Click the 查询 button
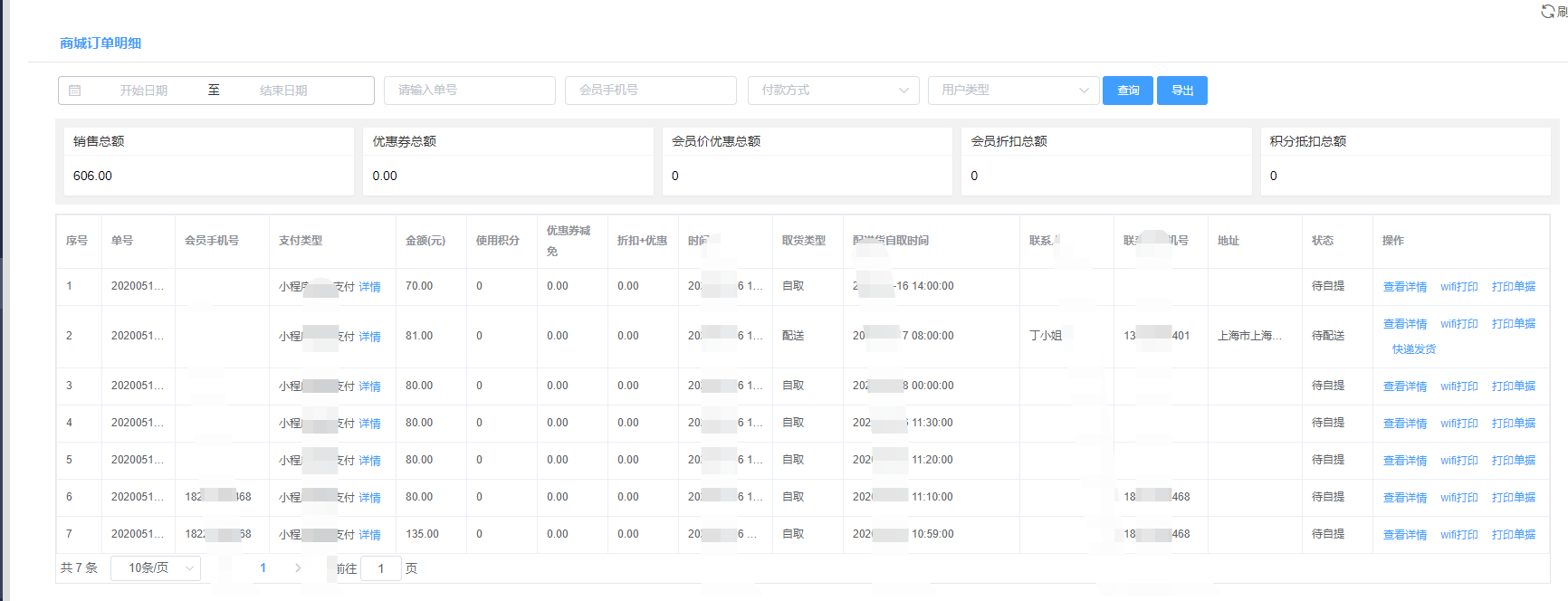Screen dimensions: 1568x601 point(1127,91)
